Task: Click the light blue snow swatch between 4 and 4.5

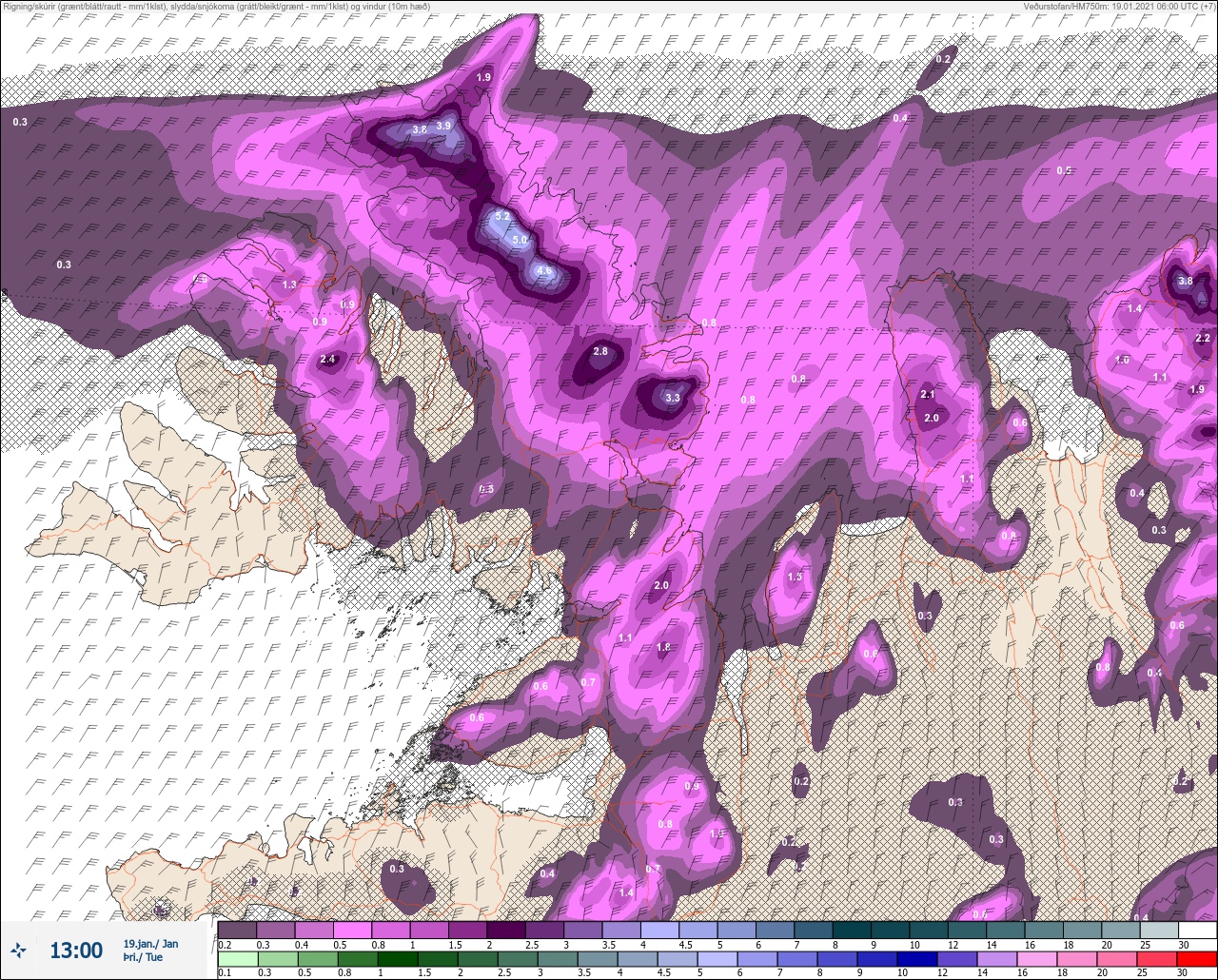Action: click(x=659, y=930)
